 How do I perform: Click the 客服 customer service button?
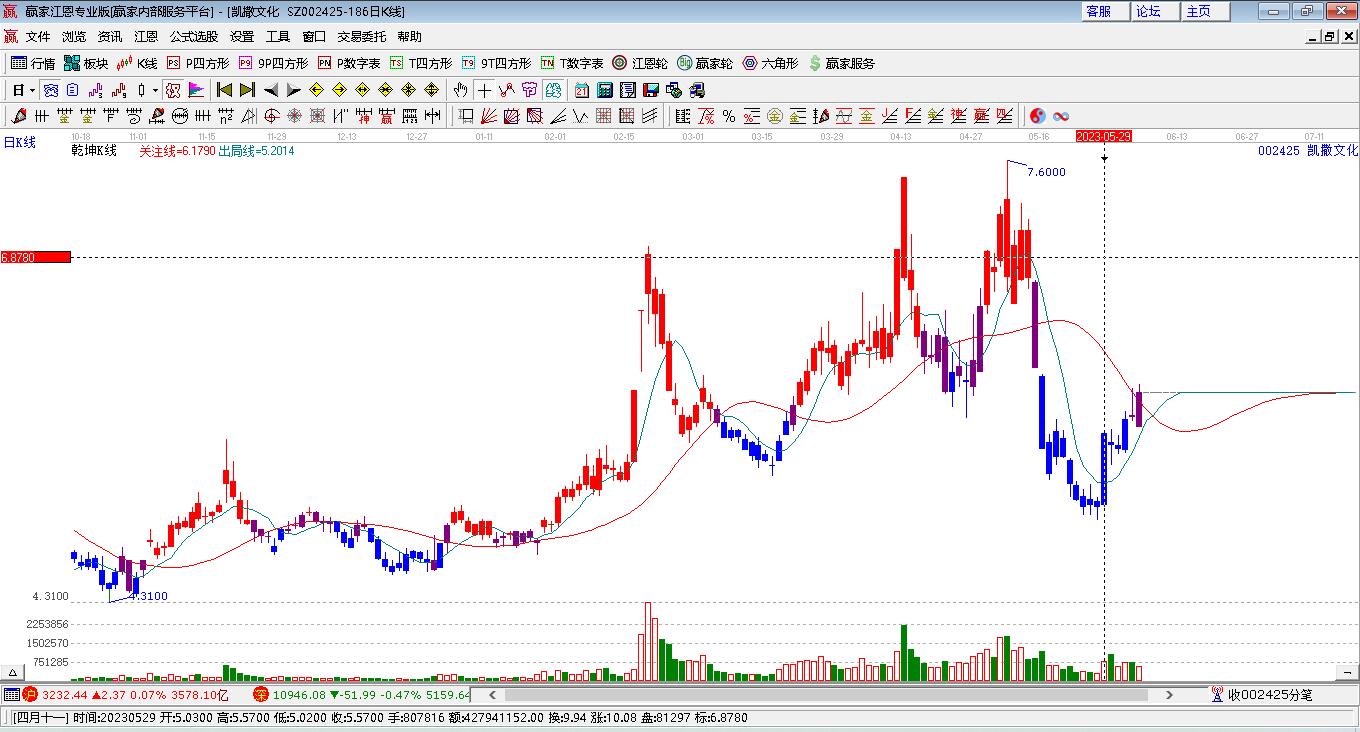point(1105,11)
